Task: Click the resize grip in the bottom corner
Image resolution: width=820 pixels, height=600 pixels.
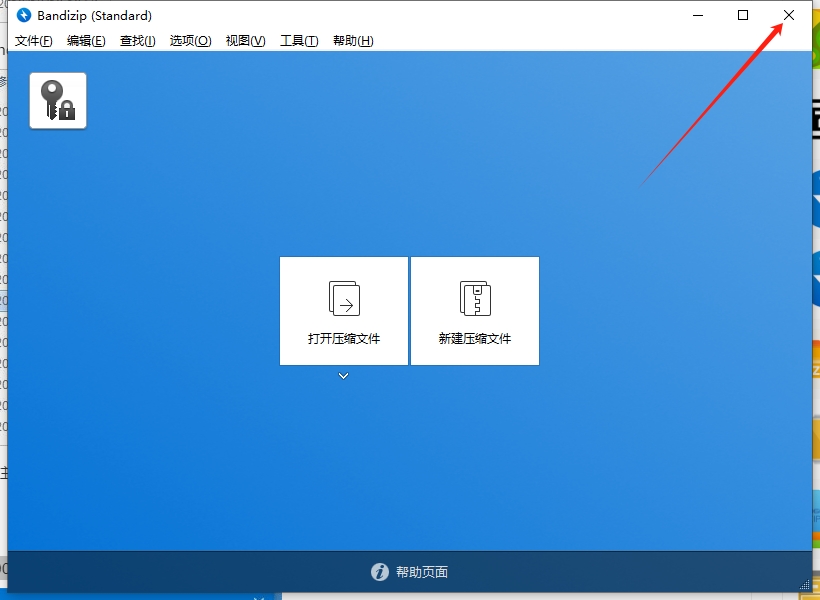Action: 805,585
